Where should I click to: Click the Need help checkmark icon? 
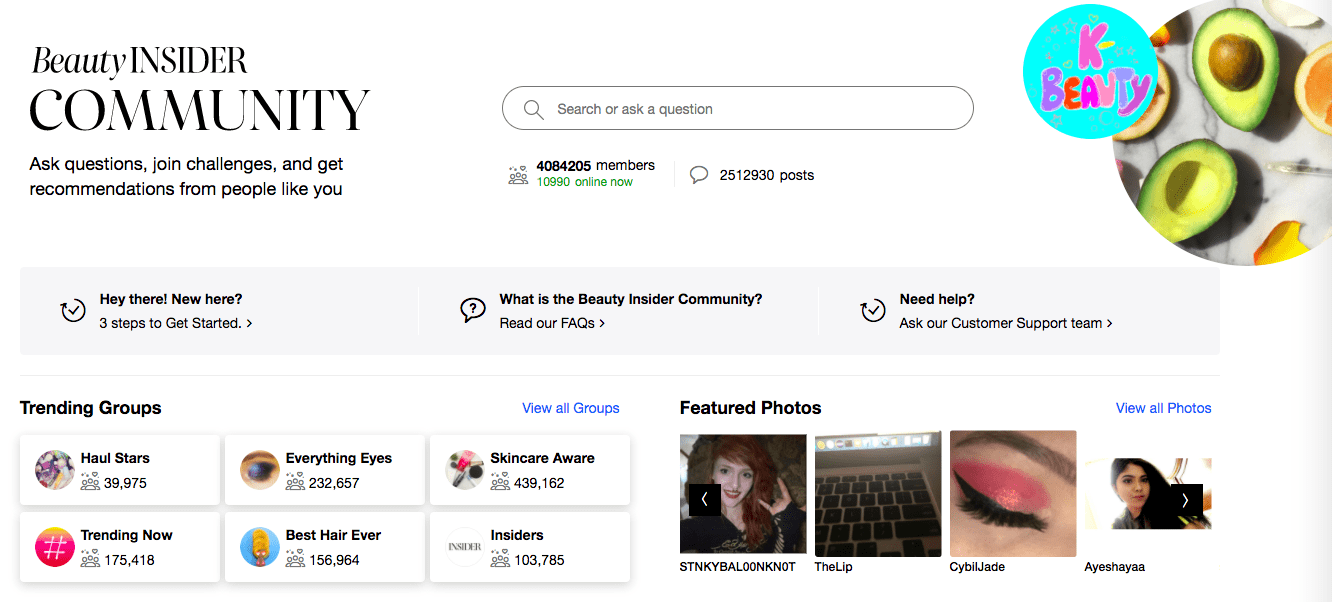click(x=873, y=311)
